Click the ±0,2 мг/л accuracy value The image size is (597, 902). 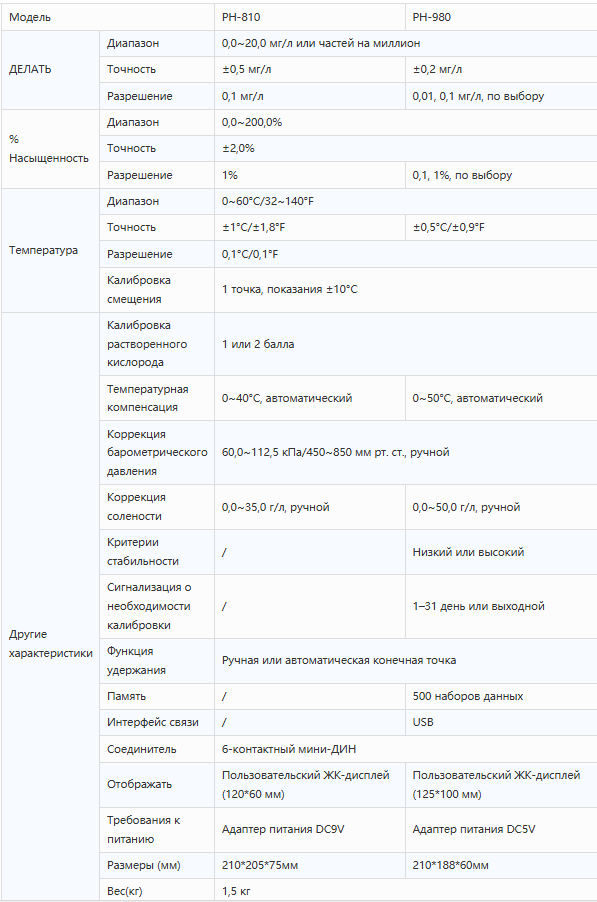[437, 69]
